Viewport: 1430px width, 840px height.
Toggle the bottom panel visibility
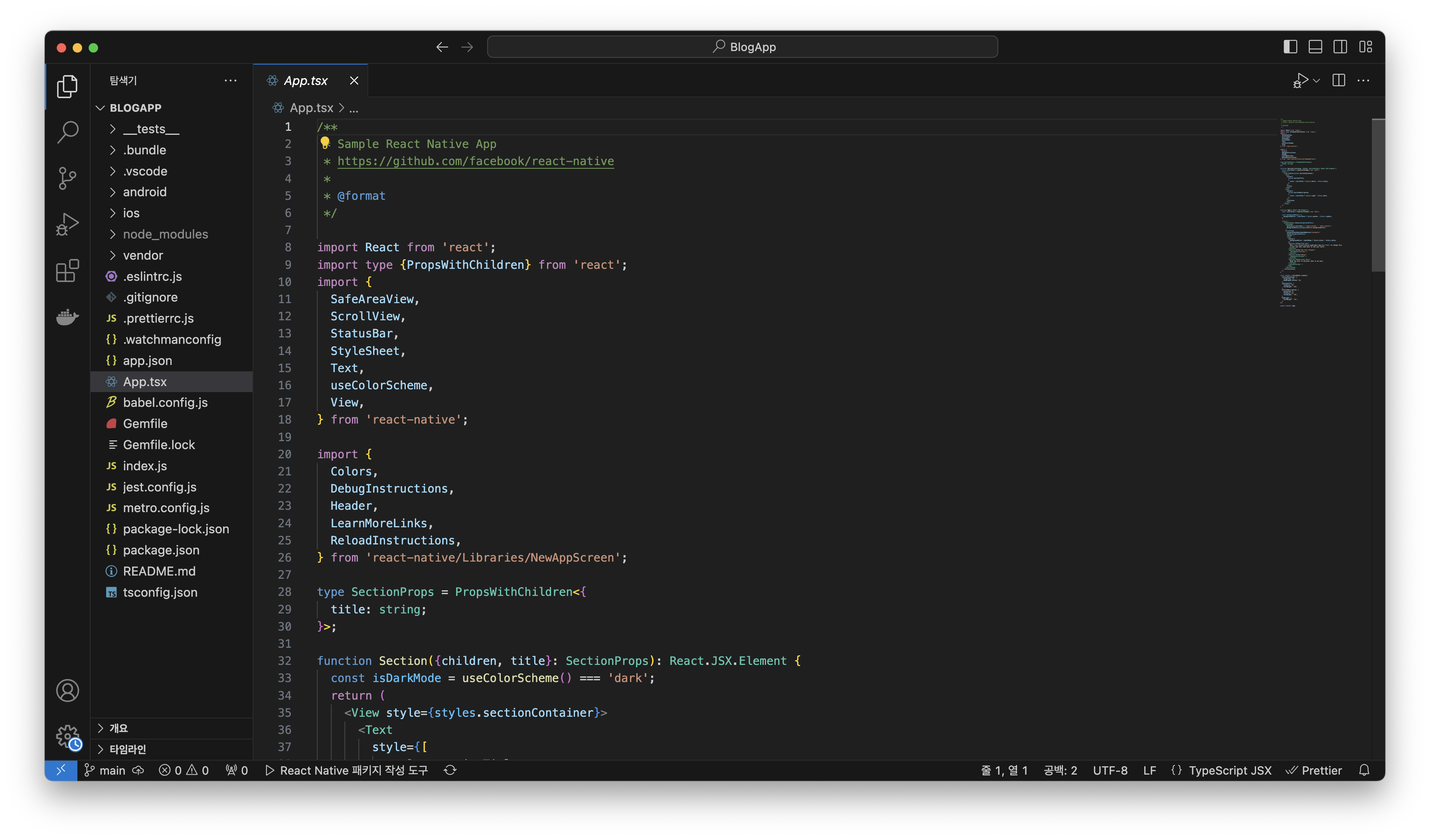(1315, 47)
